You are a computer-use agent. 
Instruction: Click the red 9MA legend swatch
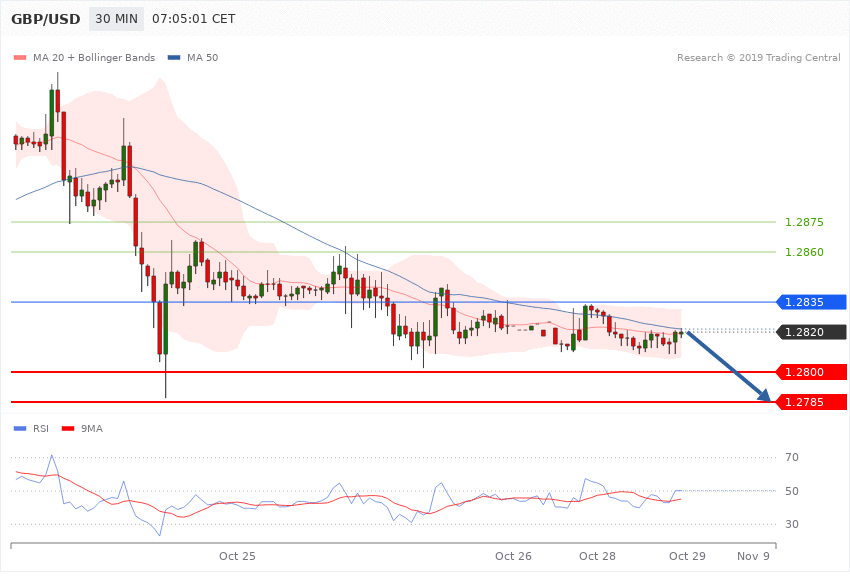(x=68, y=429)
